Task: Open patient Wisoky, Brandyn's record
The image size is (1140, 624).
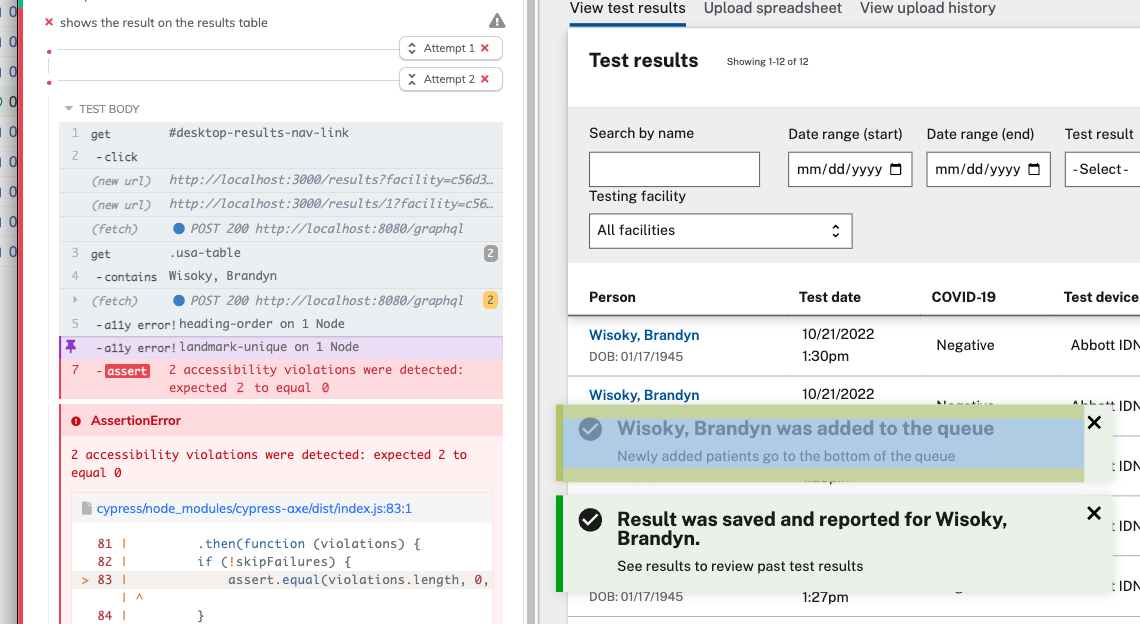Action: tap(643, 334)
